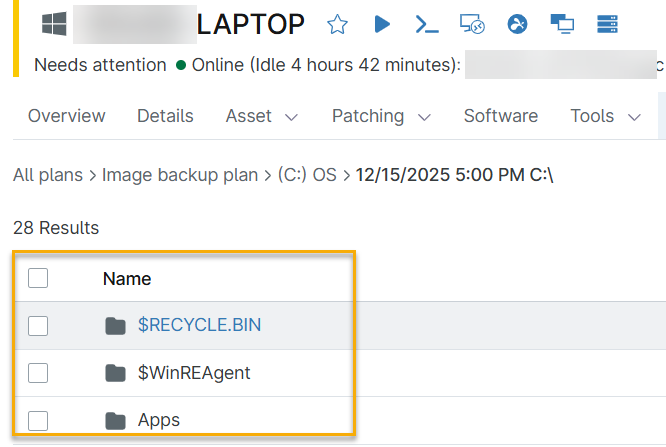
Task: Click the Splashtop remote access icon
Action: tap(517, 24)
